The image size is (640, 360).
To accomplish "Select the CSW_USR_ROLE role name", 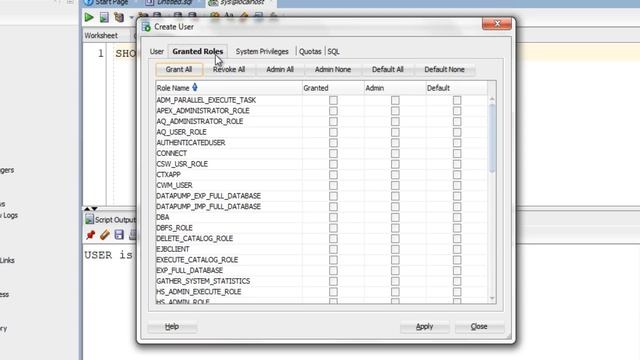I will pos(182,164).
